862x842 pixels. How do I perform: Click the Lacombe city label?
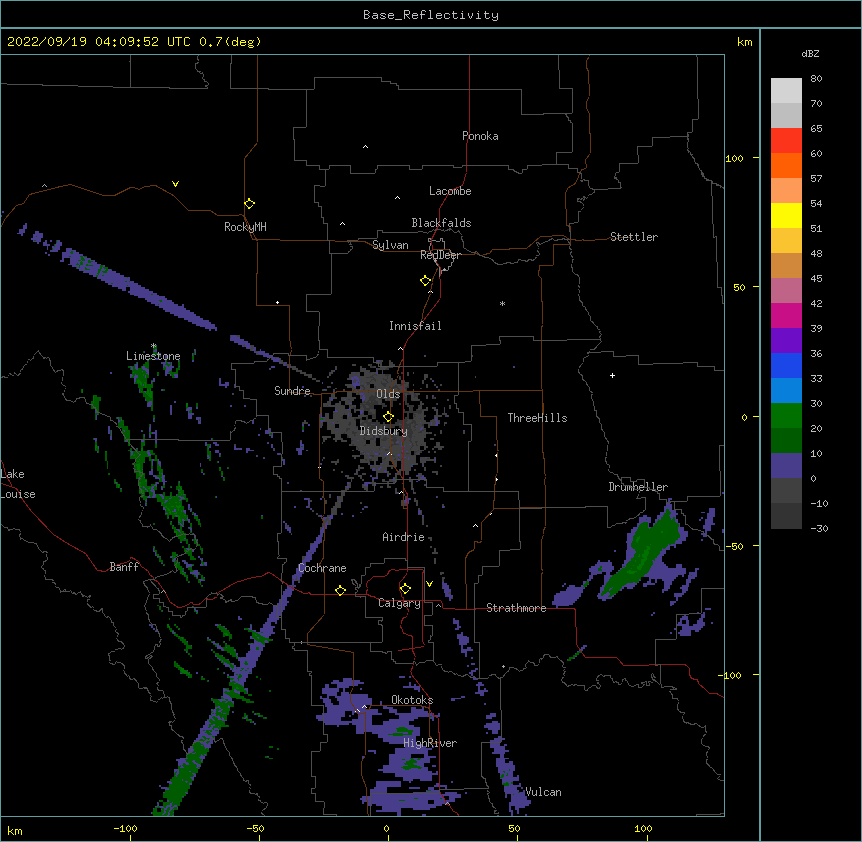point(450,191)
